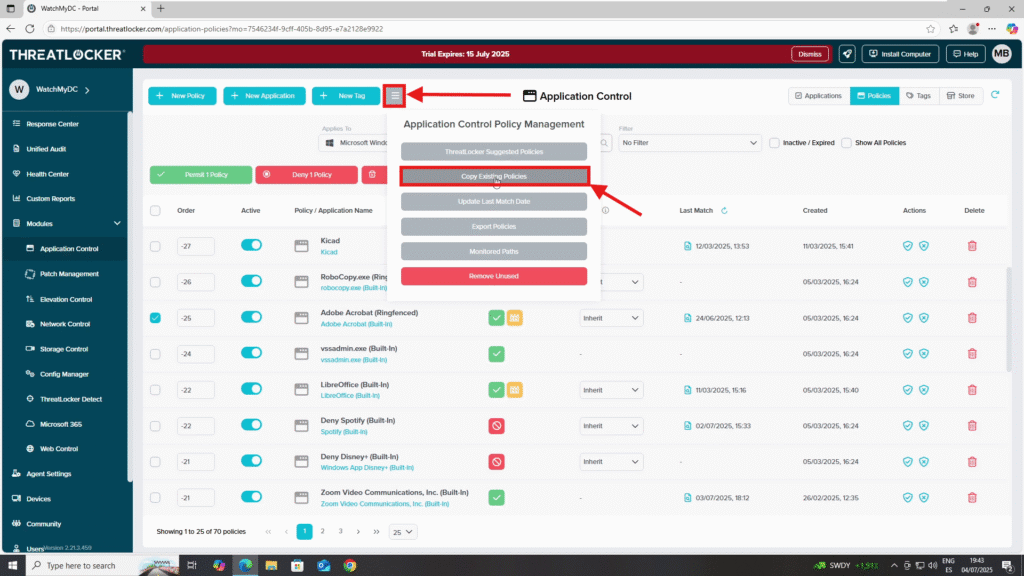This screenshot has width=1024, height=576.
Task: Click the Windows Start button
Action: (12, 566)
